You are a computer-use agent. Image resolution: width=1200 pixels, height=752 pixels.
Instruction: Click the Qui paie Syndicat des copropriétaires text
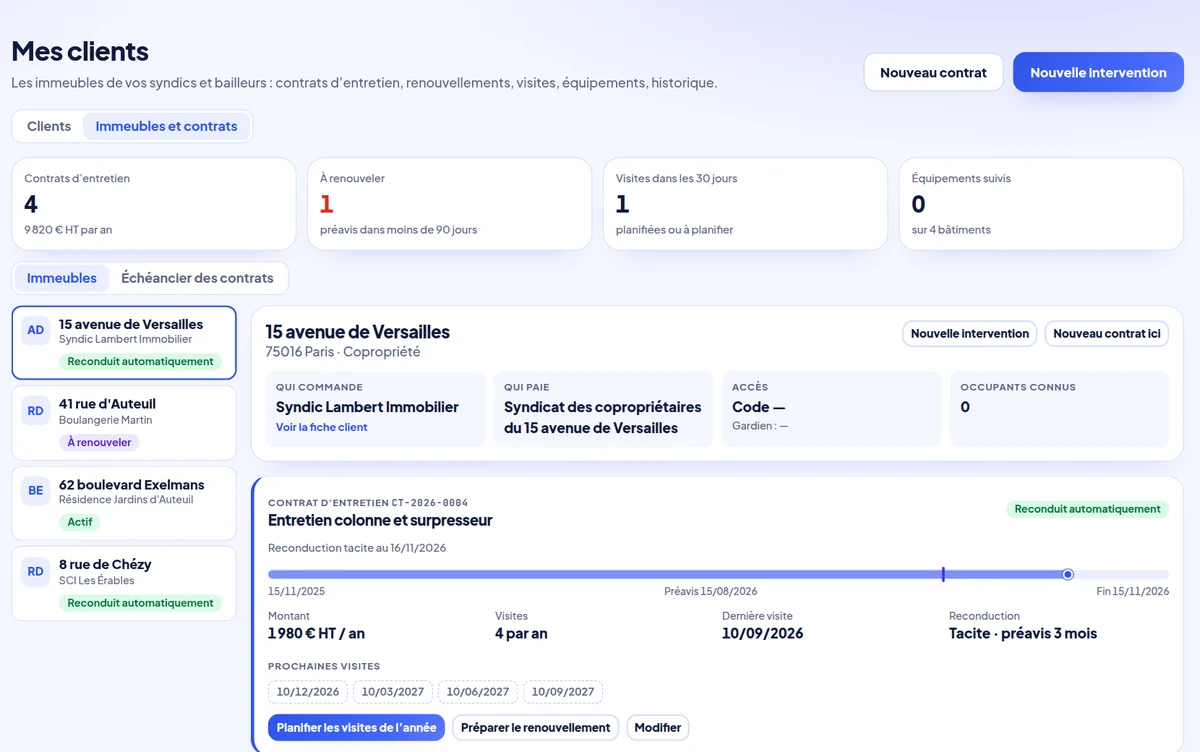tap(603, 418)
